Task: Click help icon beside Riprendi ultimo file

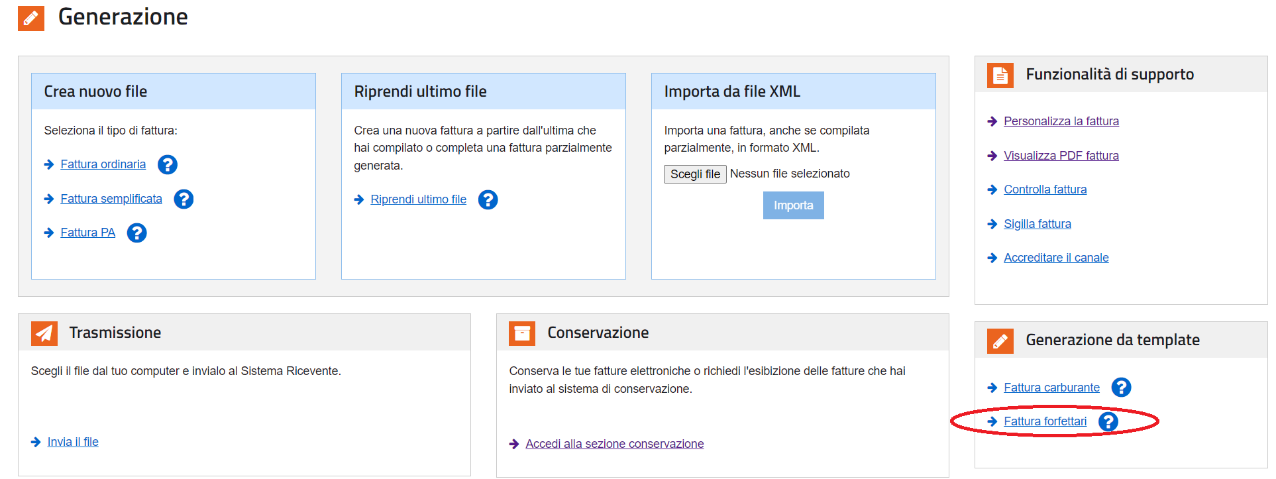Action: coord(487,200)
